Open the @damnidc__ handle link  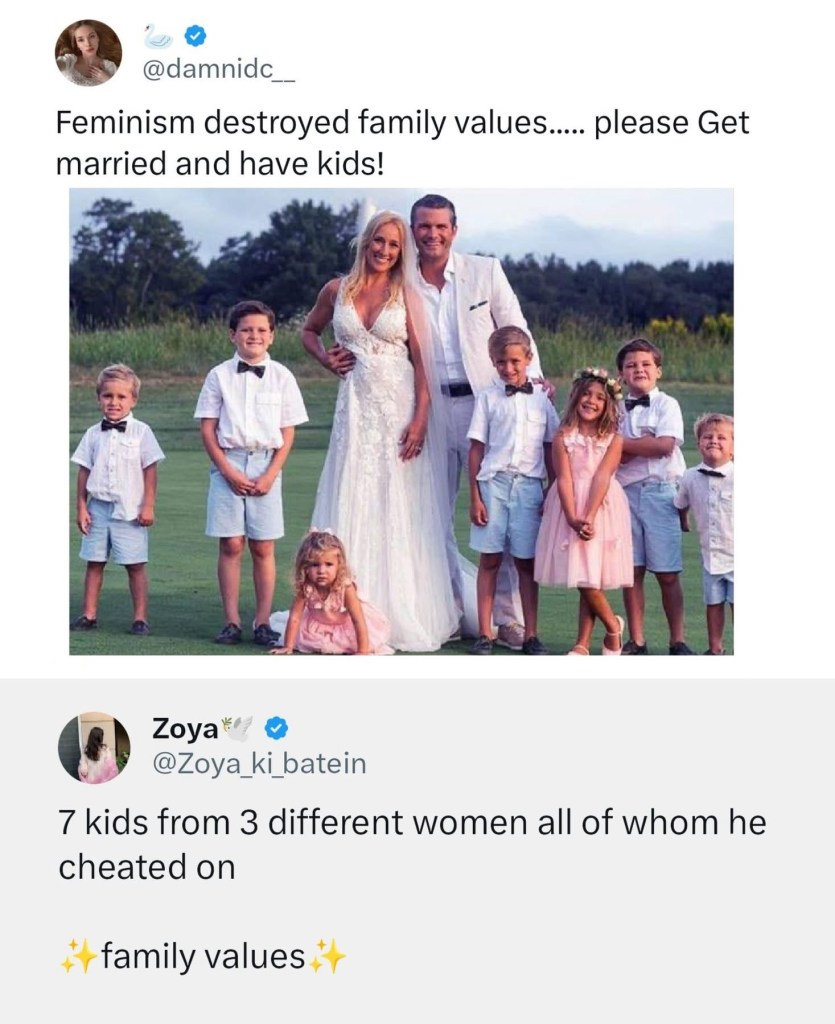(x=219, y=70)
